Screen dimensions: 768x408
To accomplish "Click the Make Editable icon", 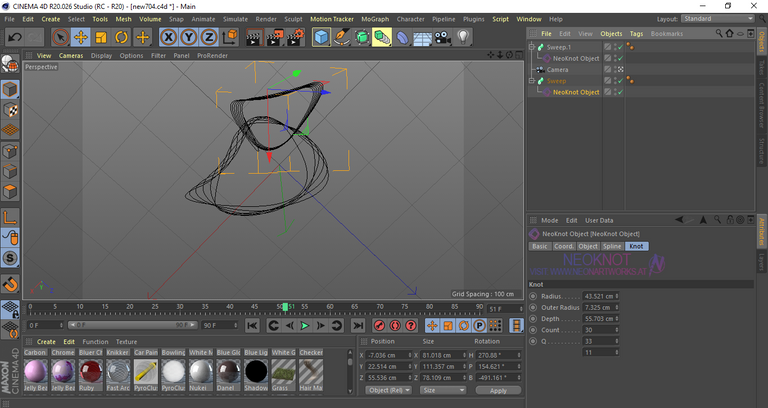I will point(10,64).
